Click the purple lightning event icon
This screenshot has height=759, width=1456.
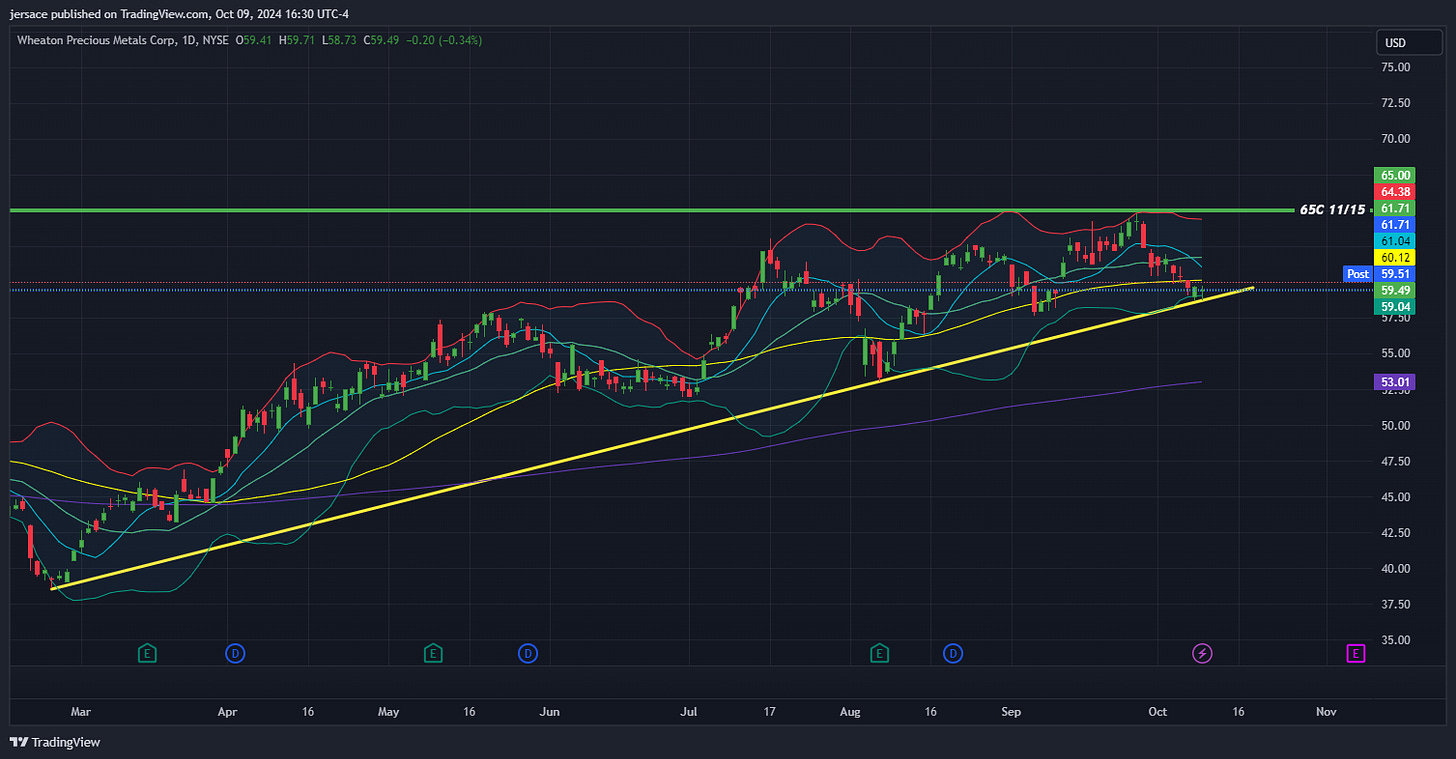click(1203, 653)
